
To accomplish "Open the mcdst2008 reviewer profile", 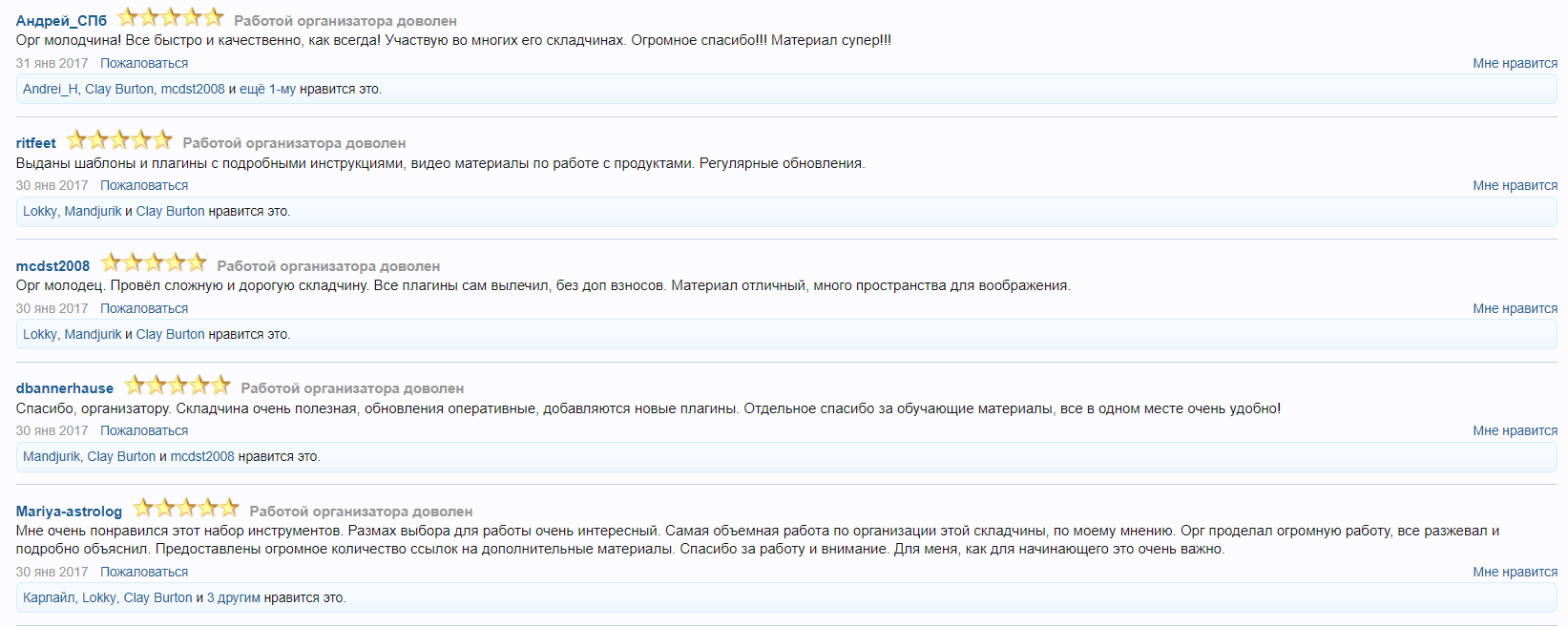I will click(x=52, y=266).
